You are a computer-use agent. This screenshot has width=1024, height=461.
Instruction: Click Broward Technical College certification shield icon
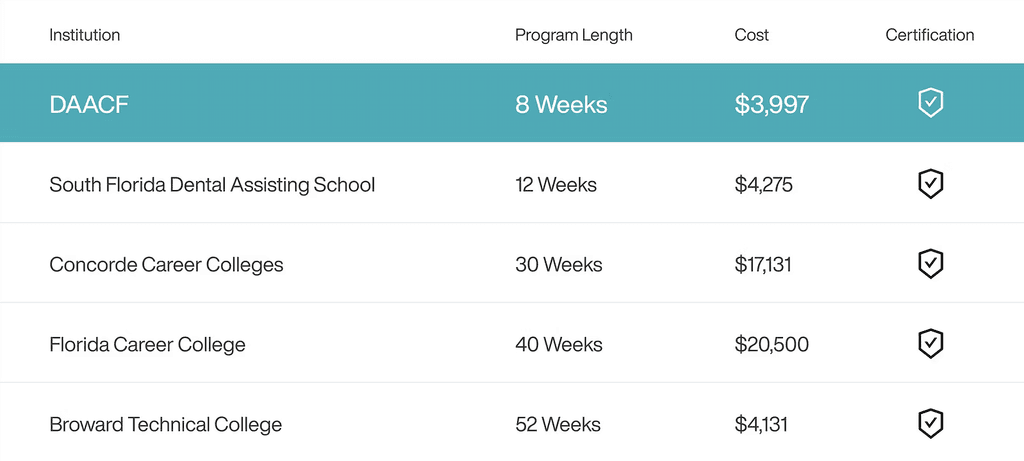click(930, 423)
